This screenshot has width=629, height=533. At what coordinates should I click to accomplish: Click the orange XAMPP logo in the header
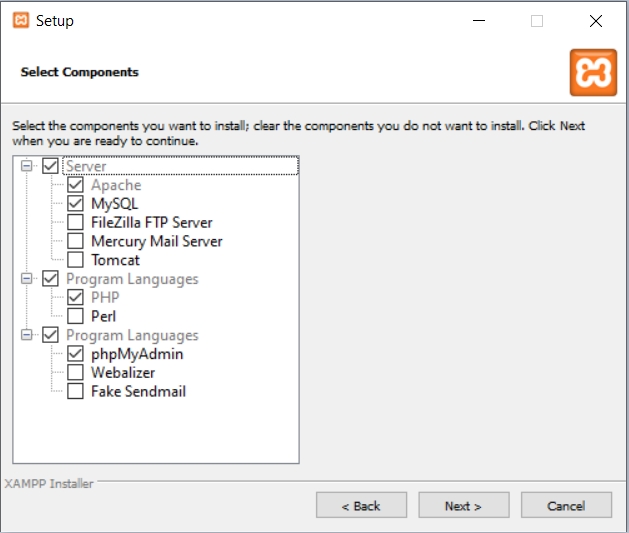[x=593, y=72]
